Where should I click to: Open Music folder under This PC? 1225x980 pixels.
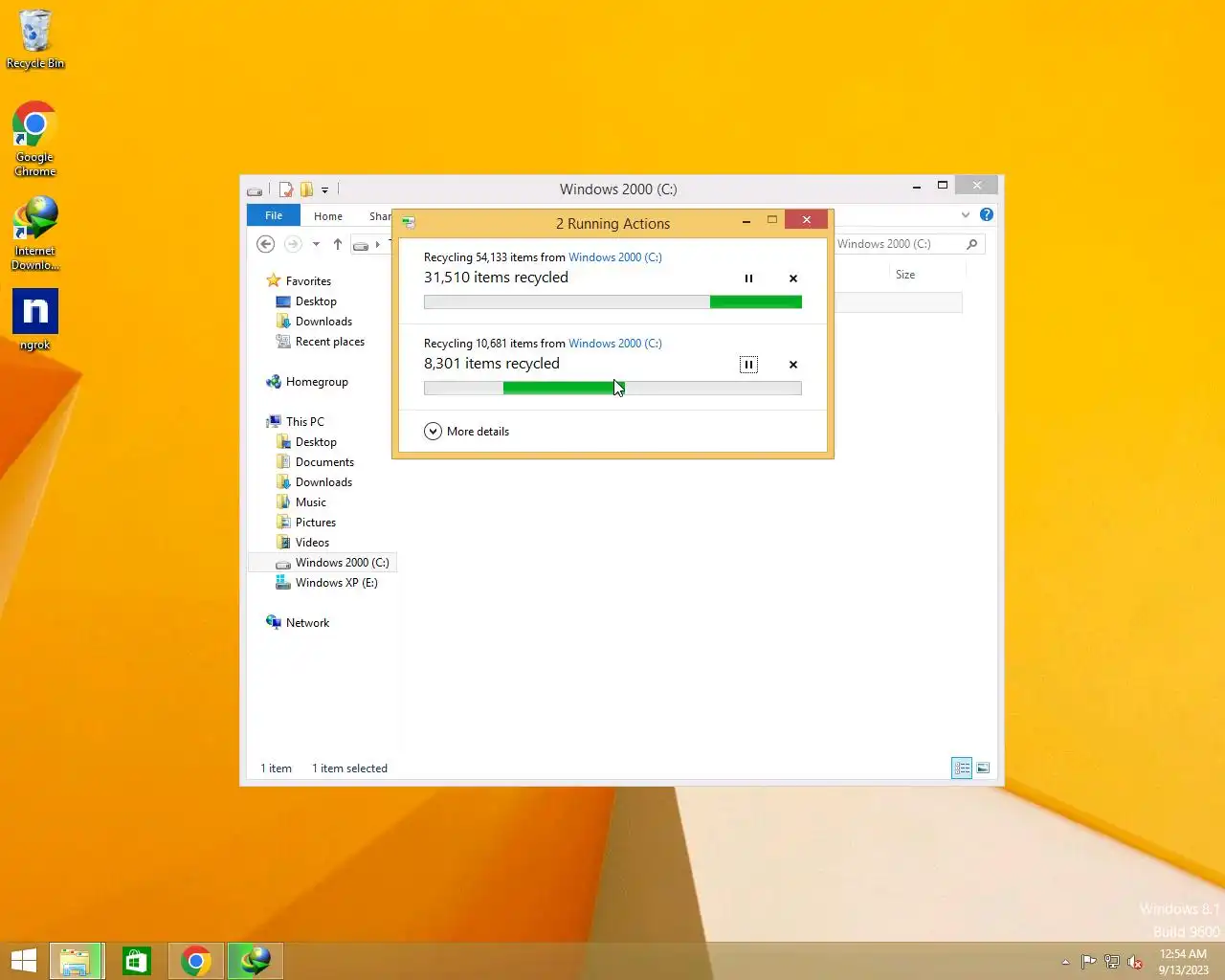pyautogui.click(x=311, y=502)
